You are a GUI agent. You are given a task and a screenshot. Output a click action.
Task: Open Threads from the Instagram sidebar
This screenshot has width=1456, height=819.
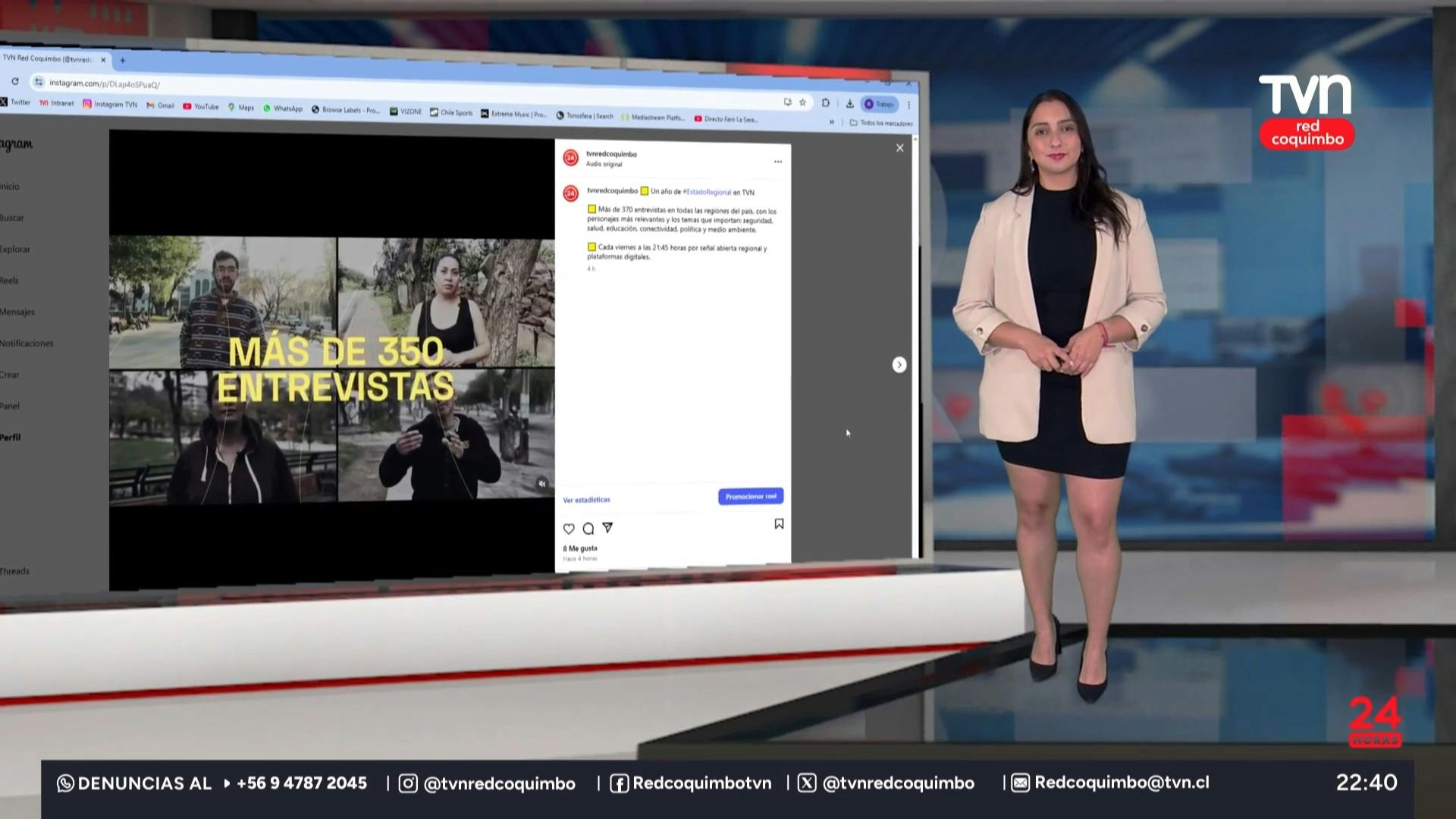point(14,572)
